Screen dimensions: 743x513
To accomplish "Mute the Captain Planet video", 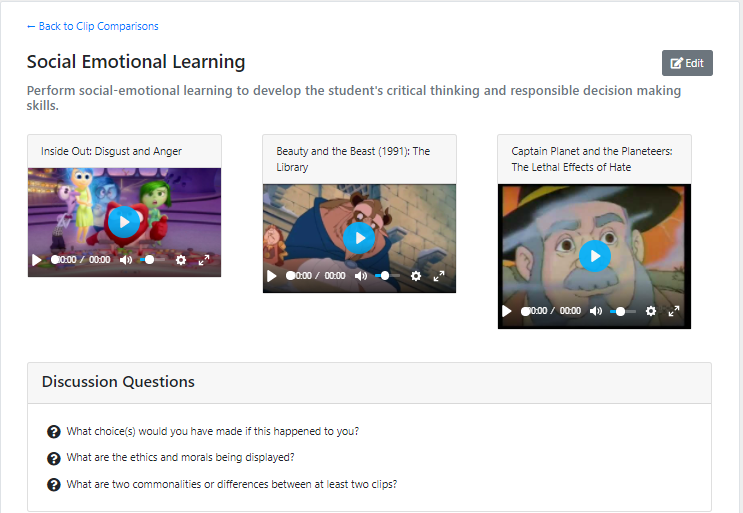I will pyautogui.click(x=596, y=311).
